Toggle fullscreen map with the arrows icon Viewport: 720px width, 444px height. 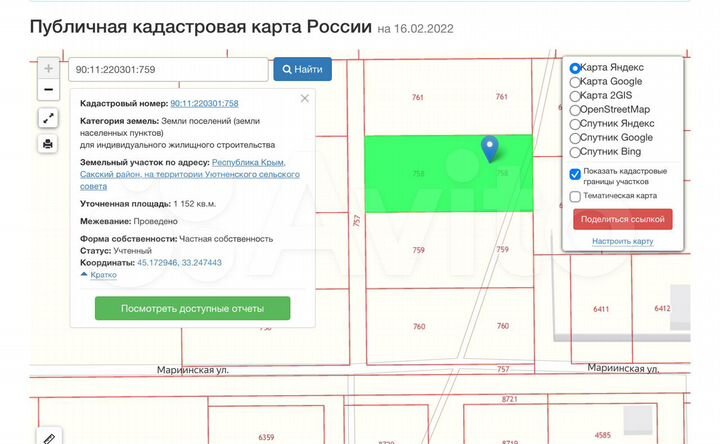coord(48,118)
